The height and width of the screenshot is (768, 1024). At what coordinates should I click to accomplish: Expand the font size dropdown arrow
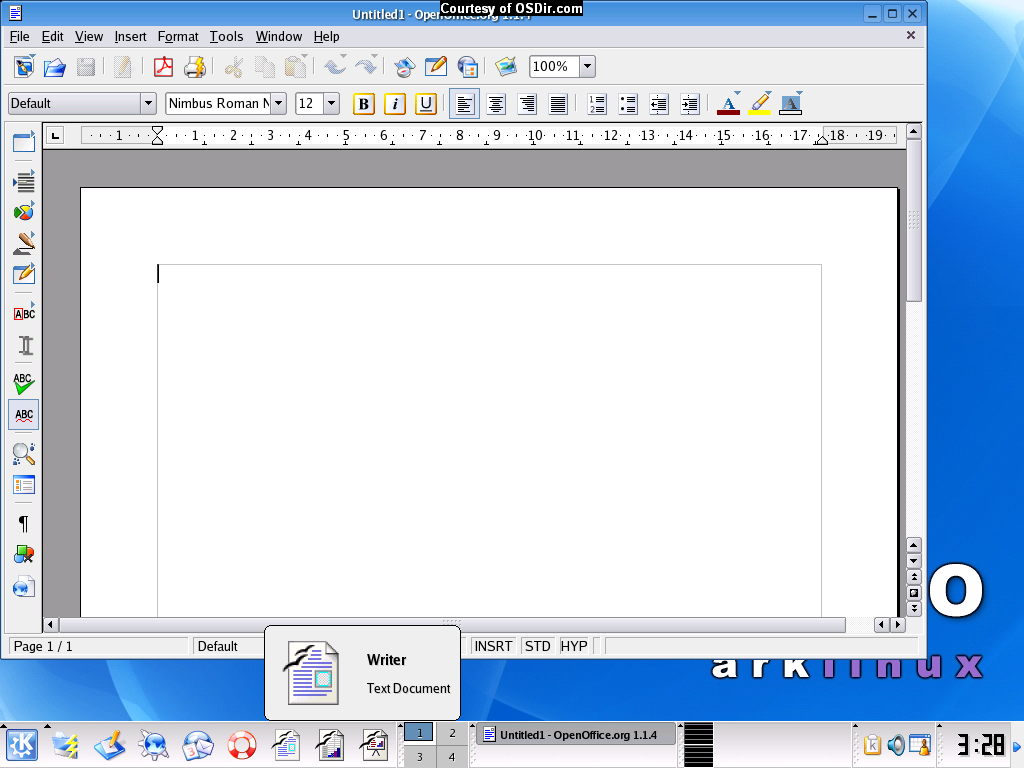click(331, 103)
